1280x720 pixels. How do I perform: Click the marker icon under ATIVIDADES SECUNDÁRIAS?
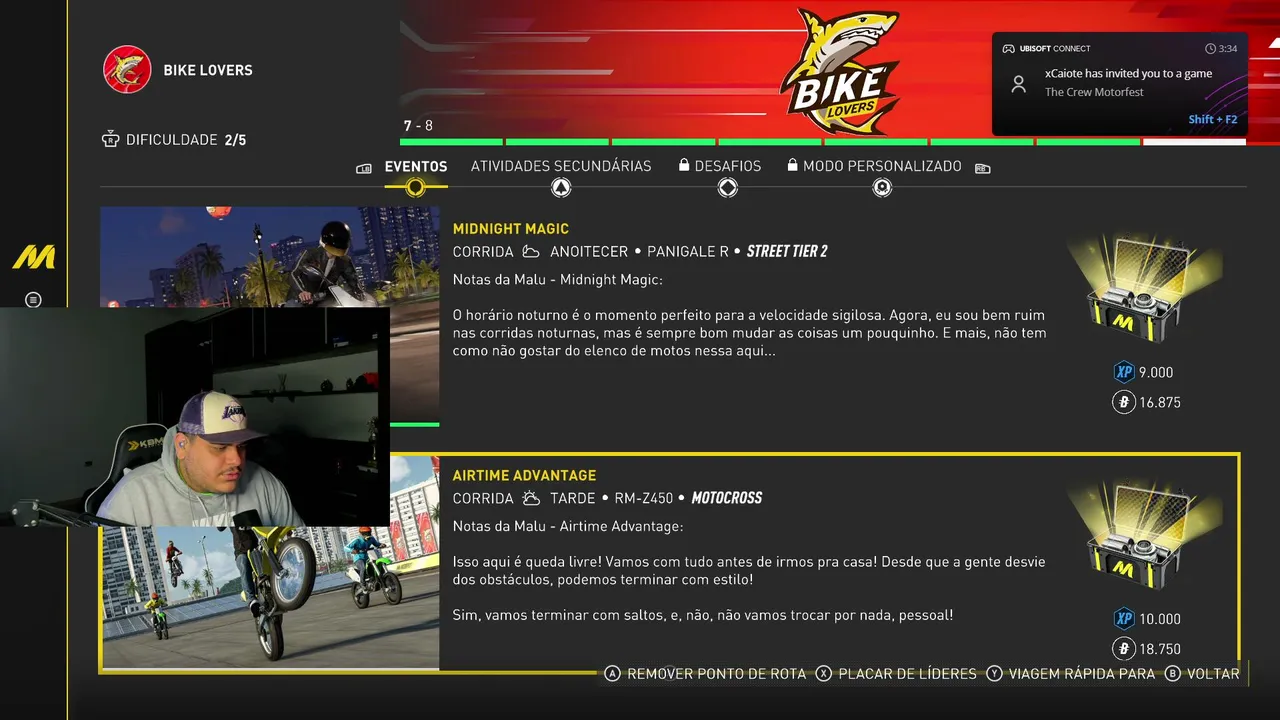pyautogui.click(x=561, y=187)
